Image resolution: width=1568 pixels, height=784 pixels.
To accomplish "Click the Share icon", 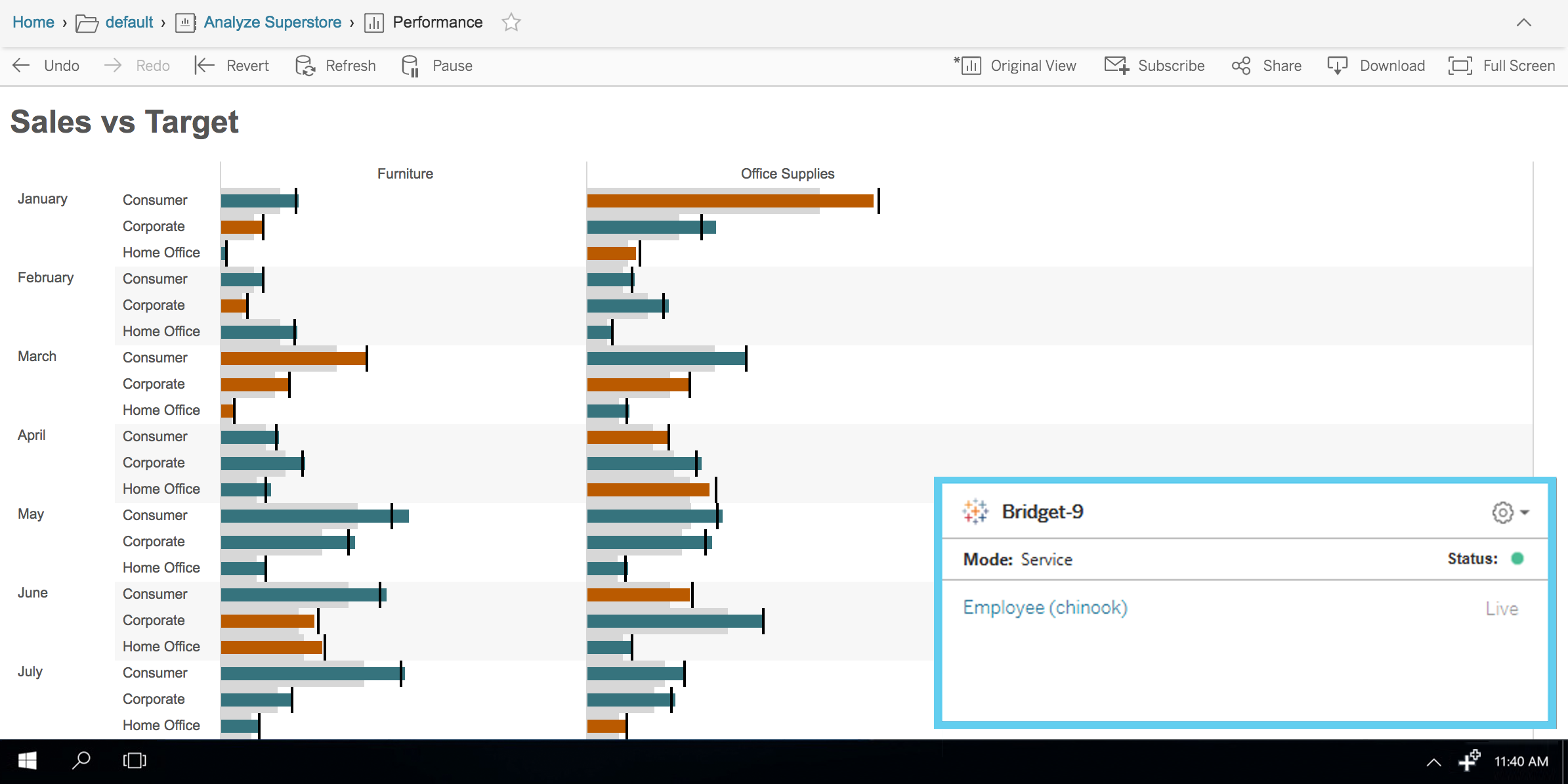I will pos(1240,66).
